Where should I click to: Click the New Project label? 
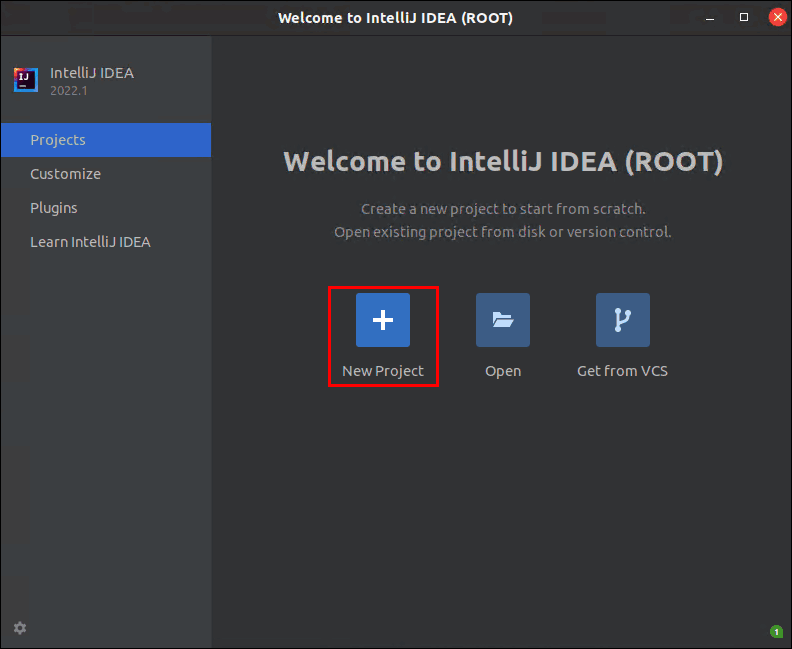(x=383, y=371)
